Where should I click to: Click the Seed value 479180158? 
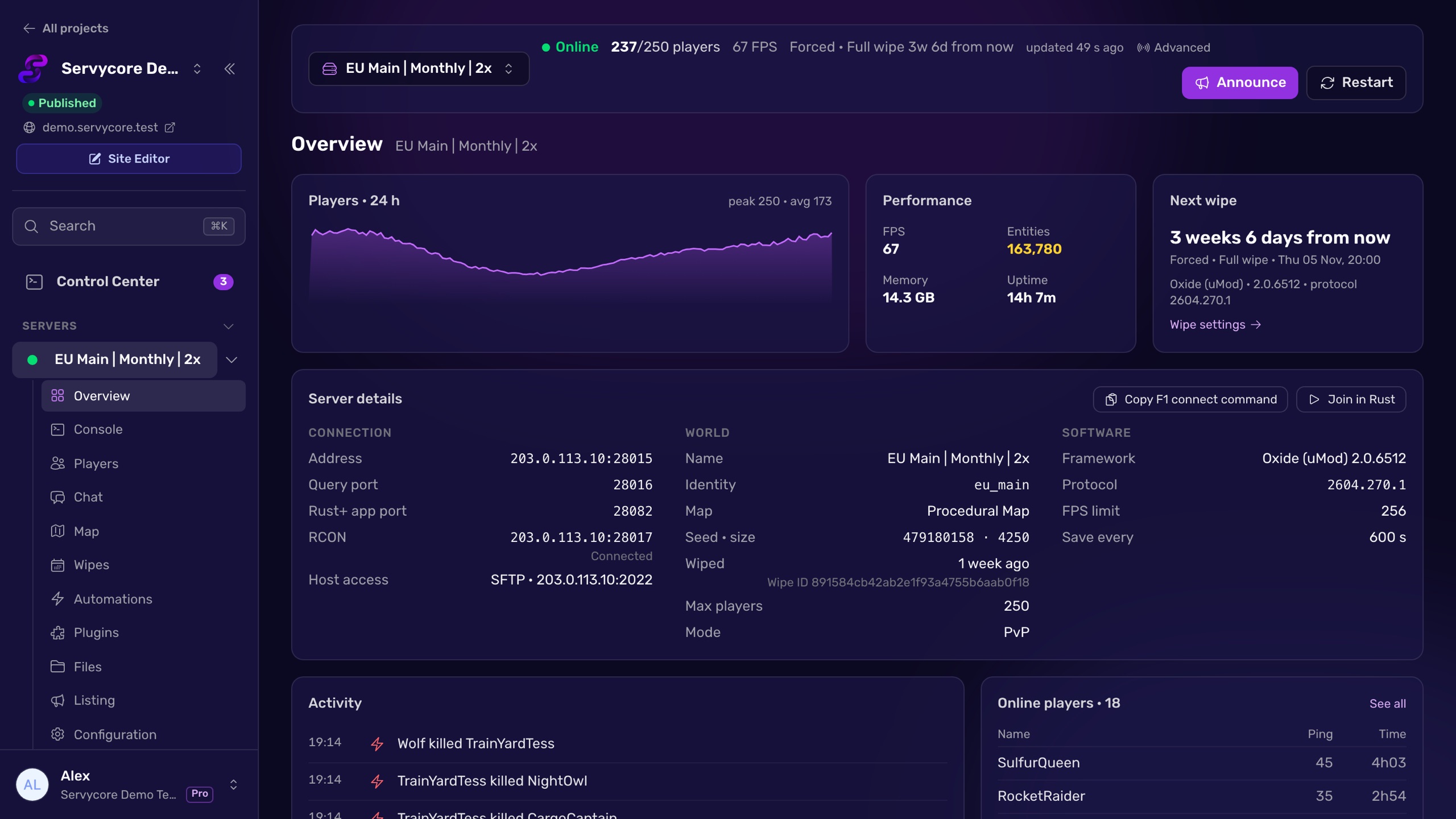pyautogui.click(x=938, y=537)
